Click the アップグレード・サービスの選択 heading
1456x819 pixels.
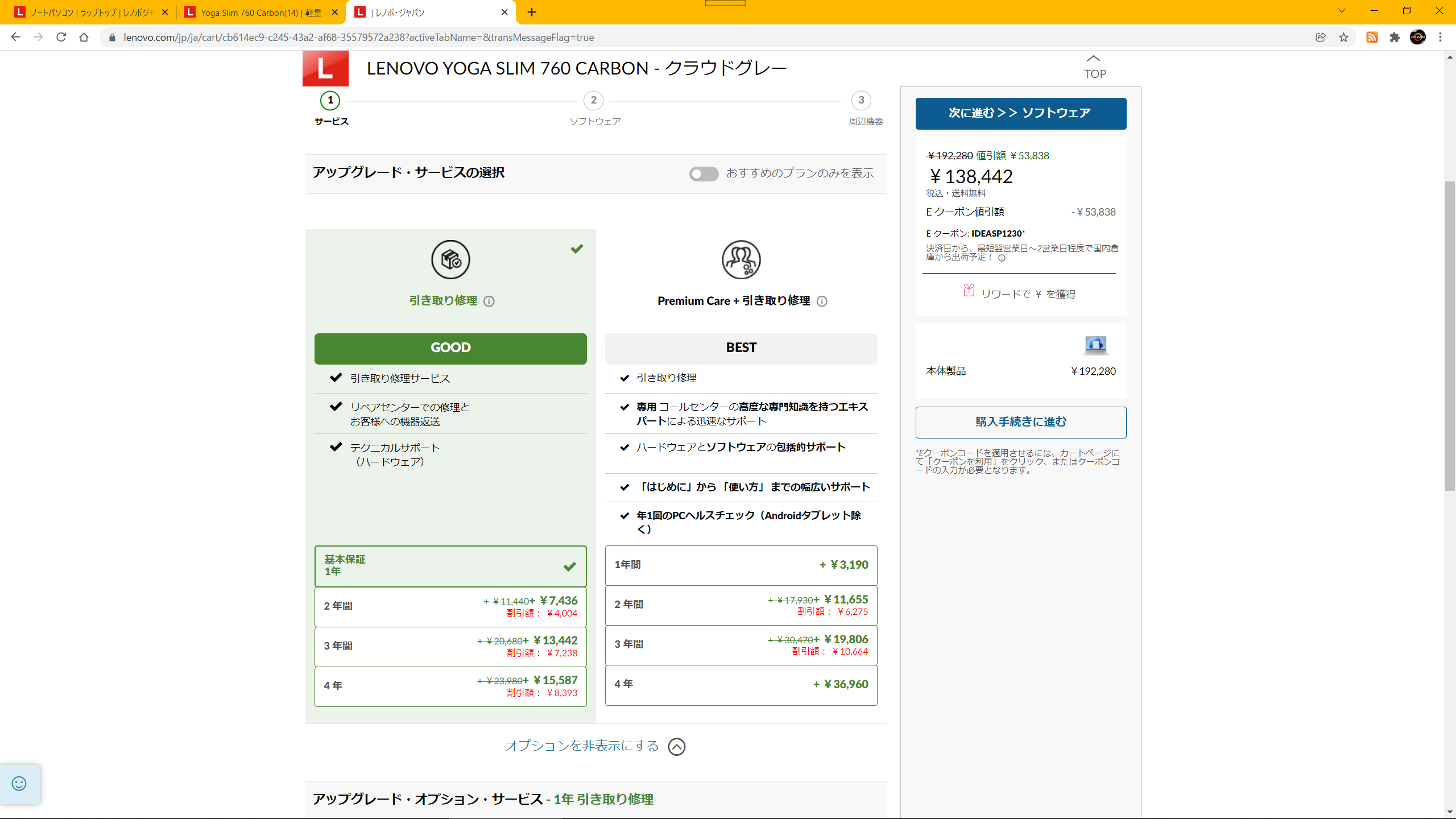pyautogui.click(x=408, y=173)
